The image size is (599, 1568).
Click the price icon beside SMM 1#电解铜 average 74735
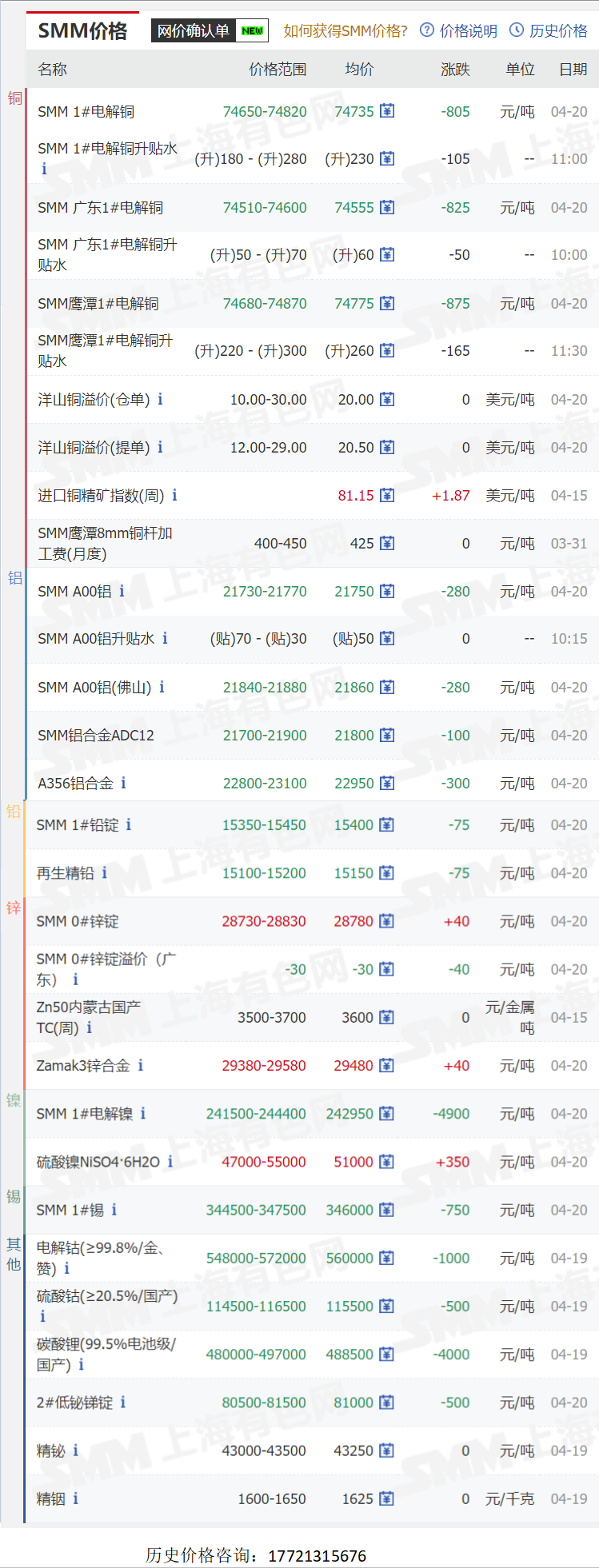click(387, 111)
